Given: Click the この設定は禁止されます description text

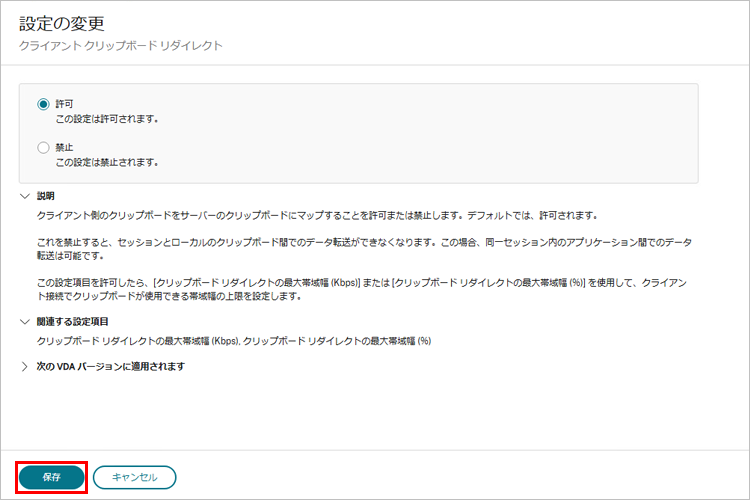Looking at the screenshot, I should 107,162.
